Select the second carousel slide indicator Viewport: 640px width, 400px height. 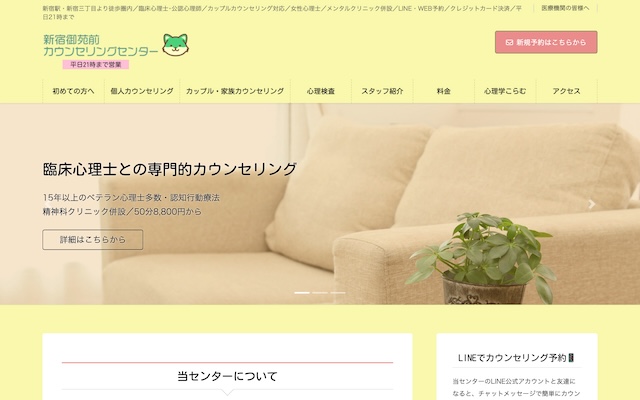coord(320,293)
